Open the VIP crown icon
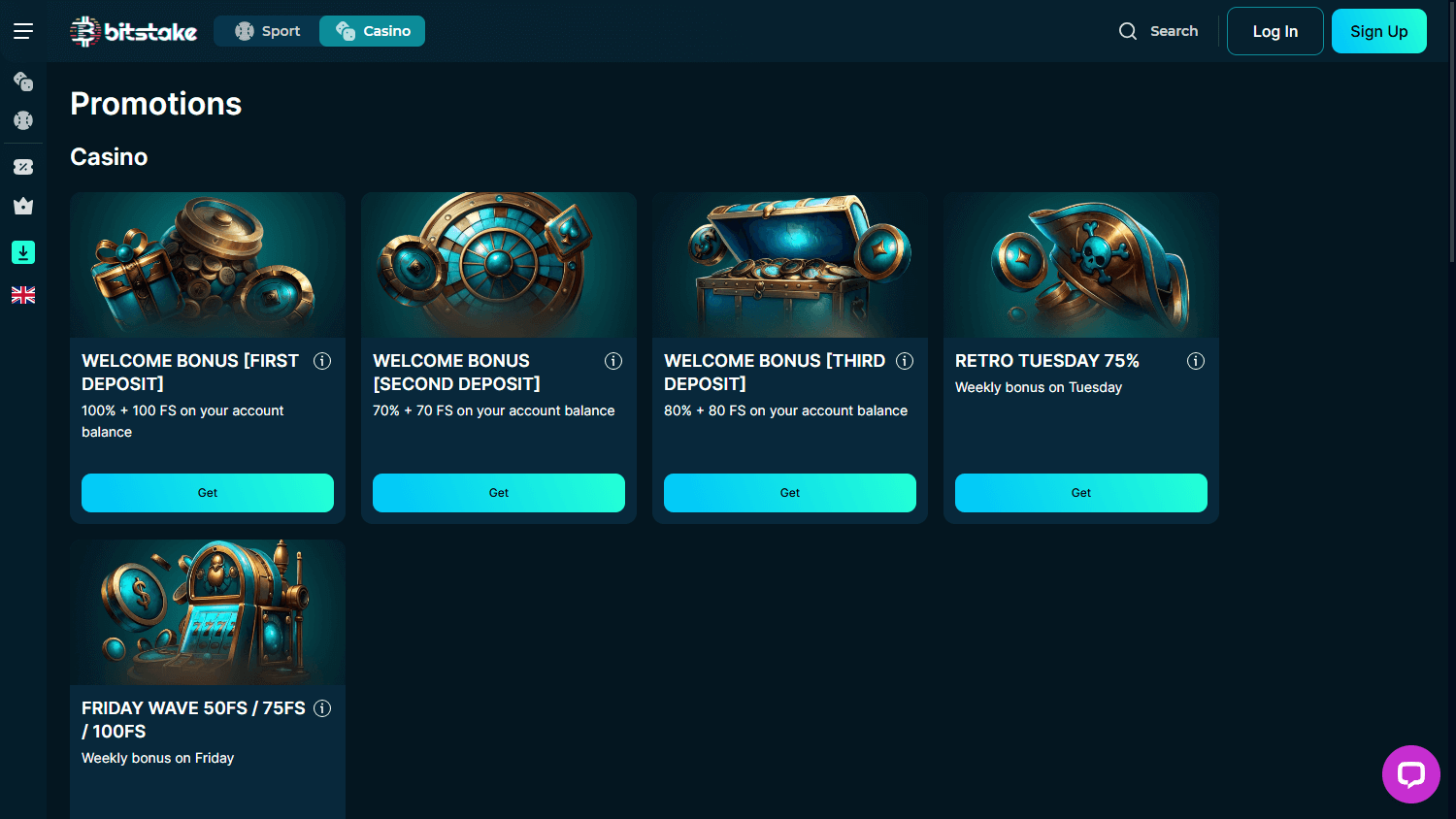1456x819 pixels. click(x=23, y=206)
